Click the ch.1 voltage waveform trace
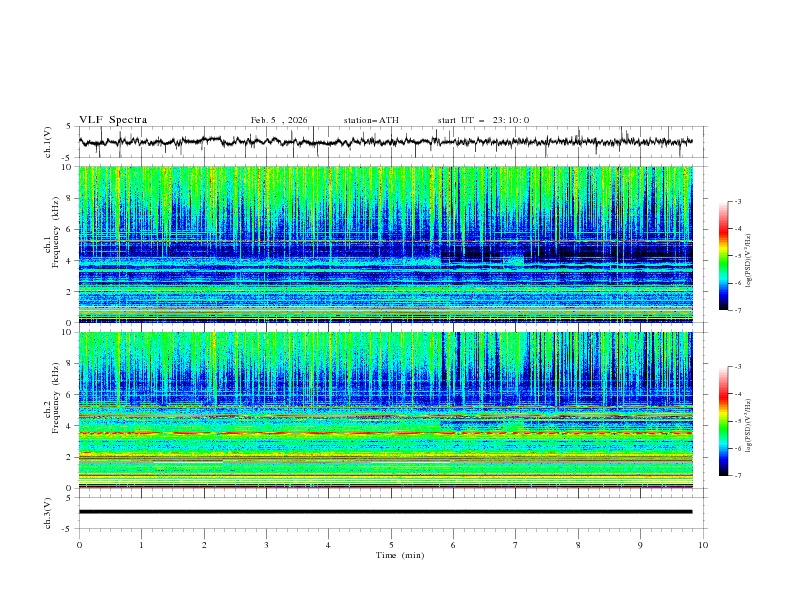Image resolution: width=792 pixels, height=612 pixels. pos(385,142)
